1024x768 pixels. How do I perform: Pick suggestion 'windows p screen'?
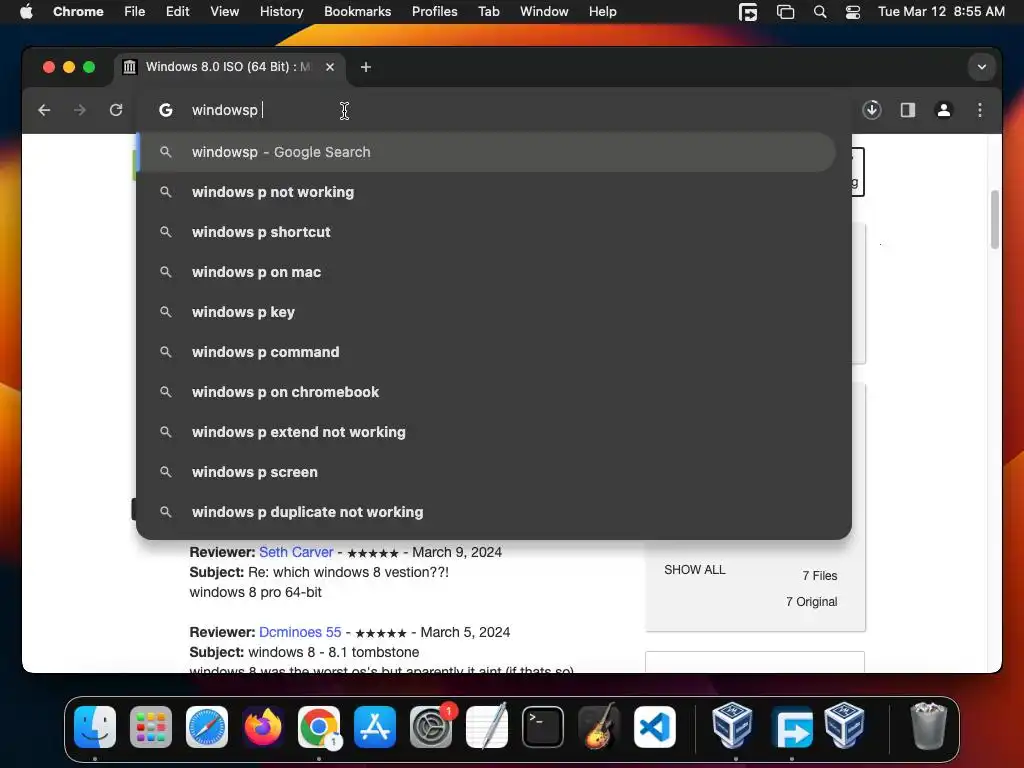487,472
